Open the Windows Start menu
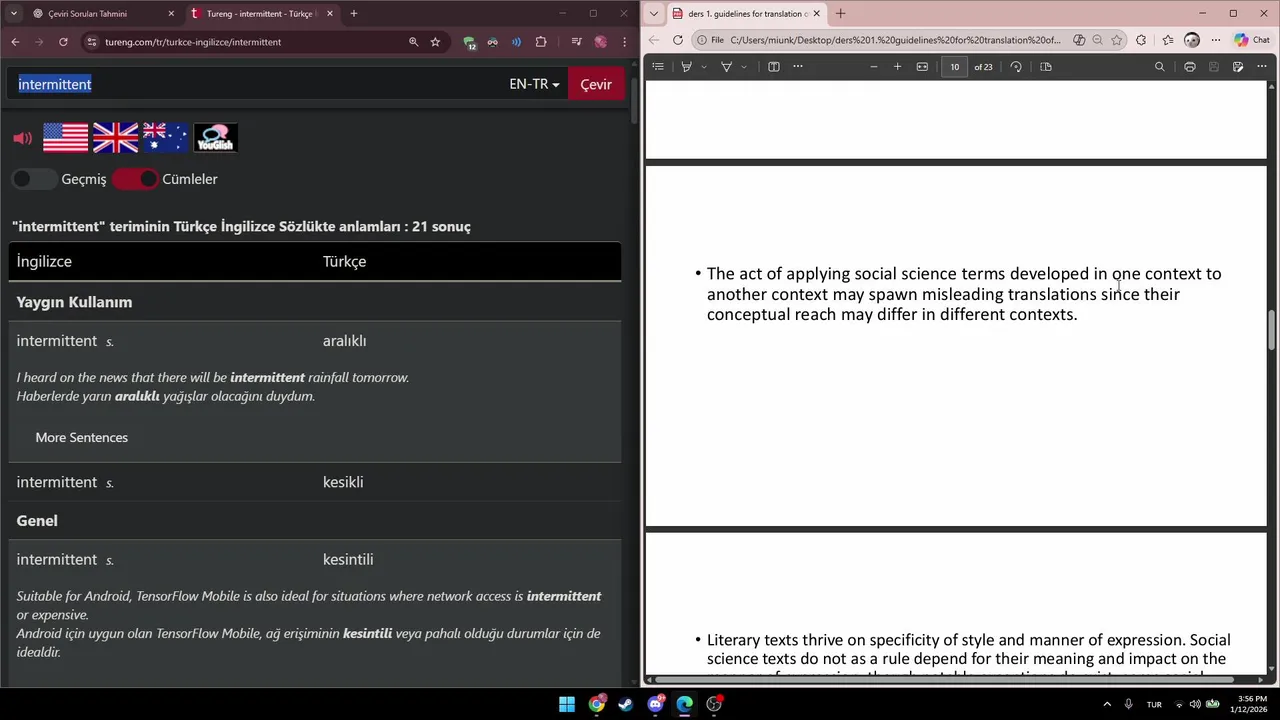This screenshot has width=1280, height=720. coord(567,704)
